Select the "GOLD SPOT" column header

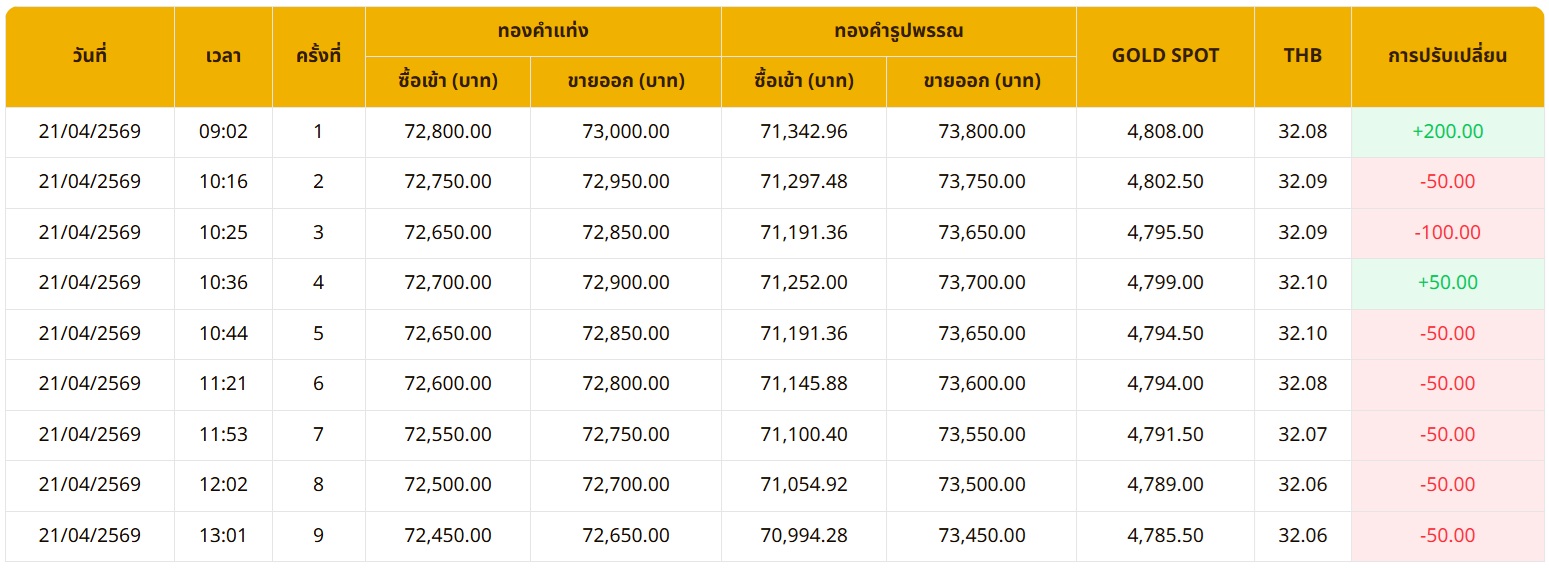(1165, 56)
